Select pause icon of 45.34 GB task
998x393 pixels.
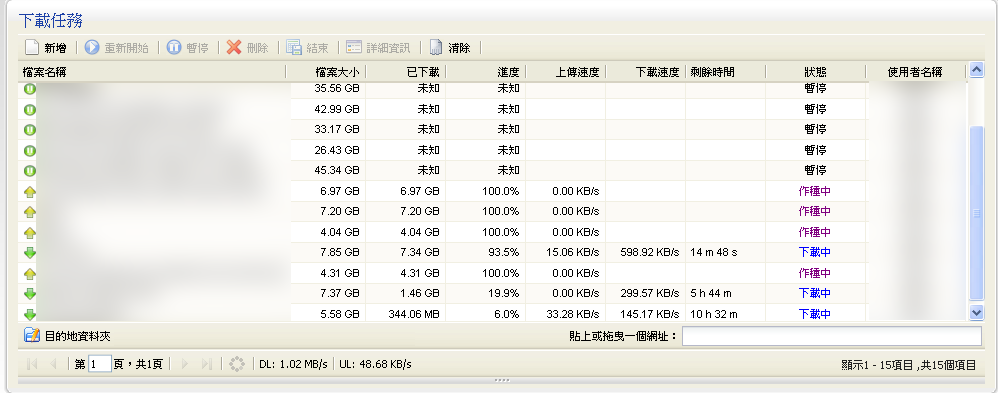pyautogui.click(x=29, y=171)
